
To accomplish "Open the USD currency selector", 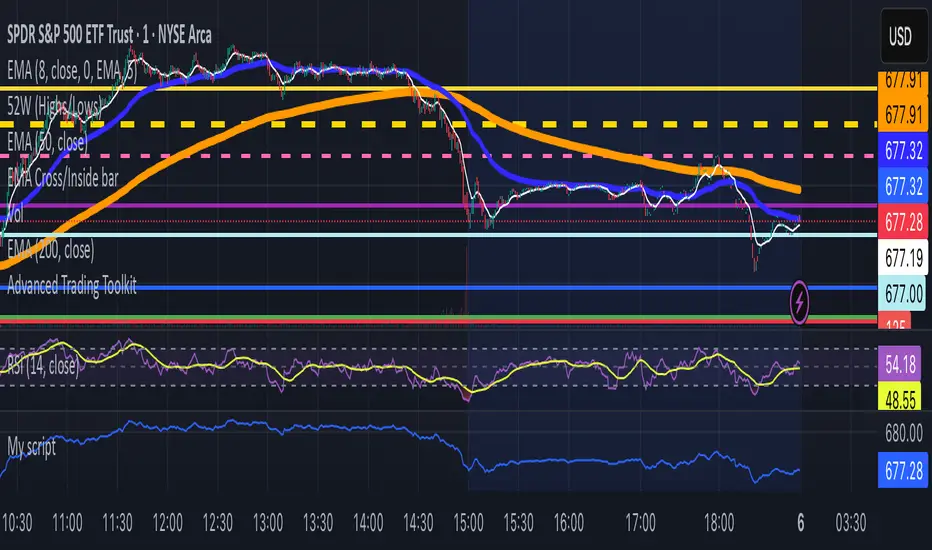I will (903, 37).
